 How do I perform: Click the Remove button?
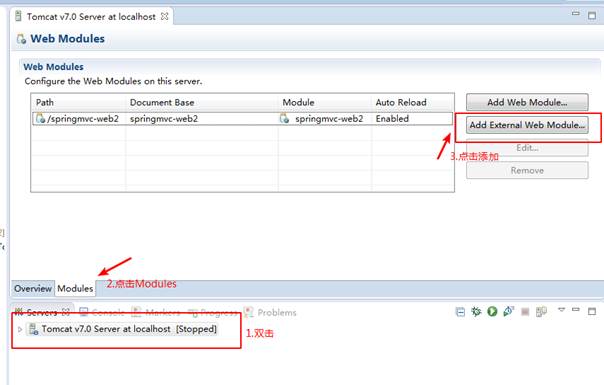click(x=527, y=170)
